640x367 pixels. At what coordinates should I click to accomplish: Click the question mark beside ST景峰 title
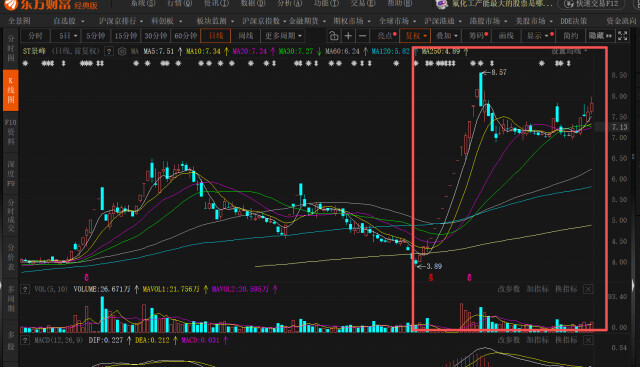click(109, 51)
